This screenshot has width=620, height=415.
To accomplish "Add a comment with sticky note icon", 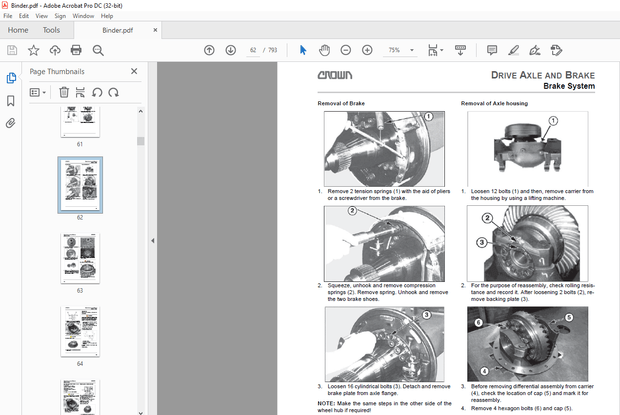I will coord(492,50).
